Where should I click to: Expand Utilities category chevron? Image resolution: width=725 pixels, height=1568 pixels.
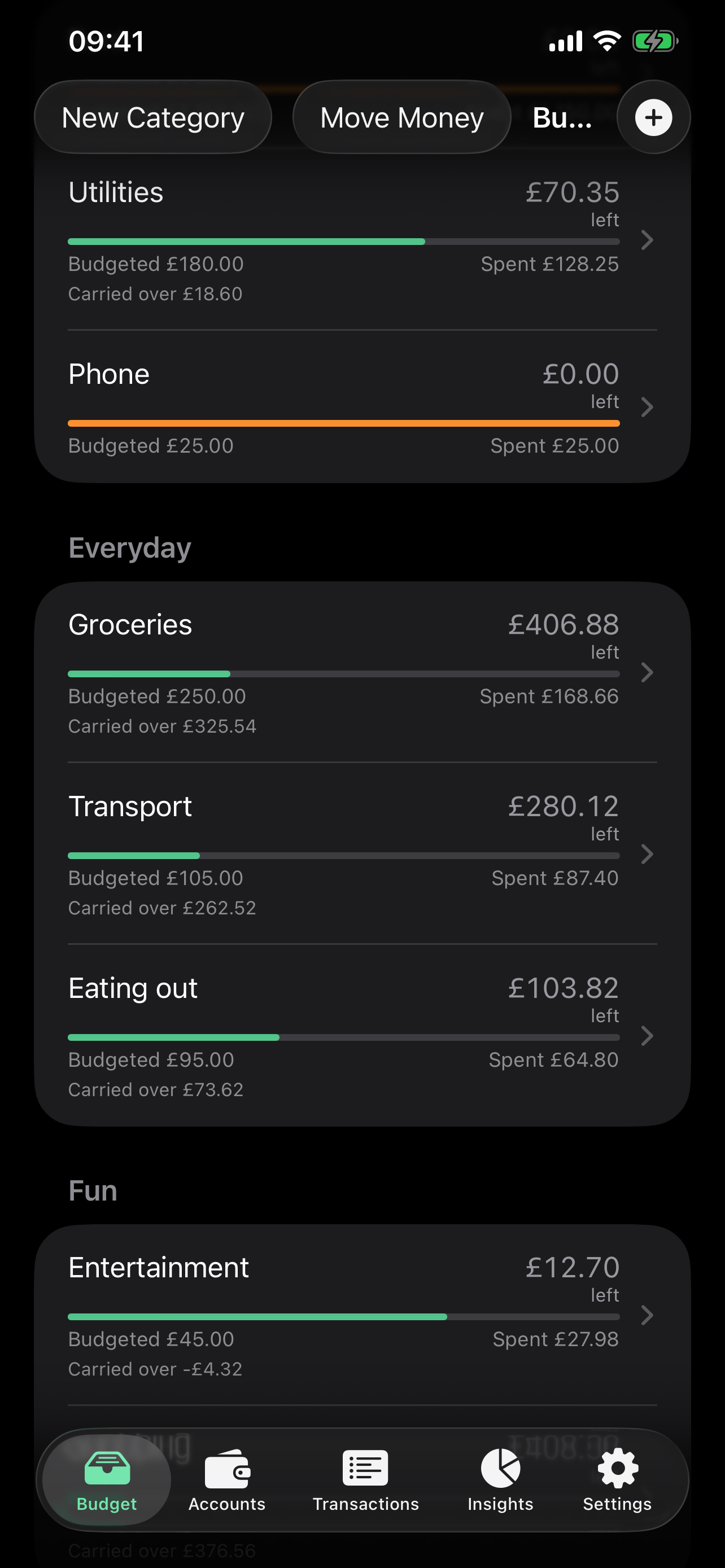[x=647, y=240]
